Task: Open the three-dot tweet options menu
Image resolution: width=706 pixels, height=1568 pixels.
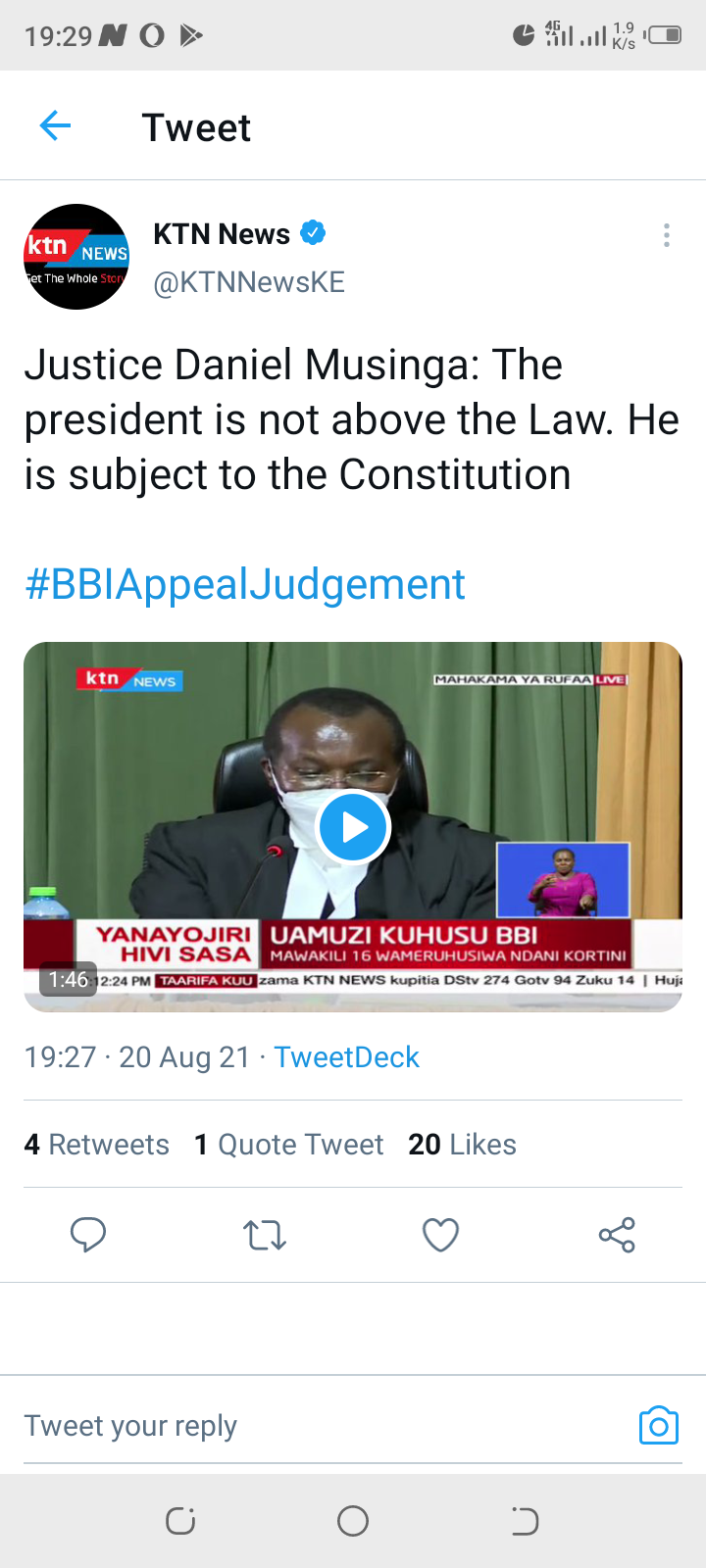Action: pos(667,235)
